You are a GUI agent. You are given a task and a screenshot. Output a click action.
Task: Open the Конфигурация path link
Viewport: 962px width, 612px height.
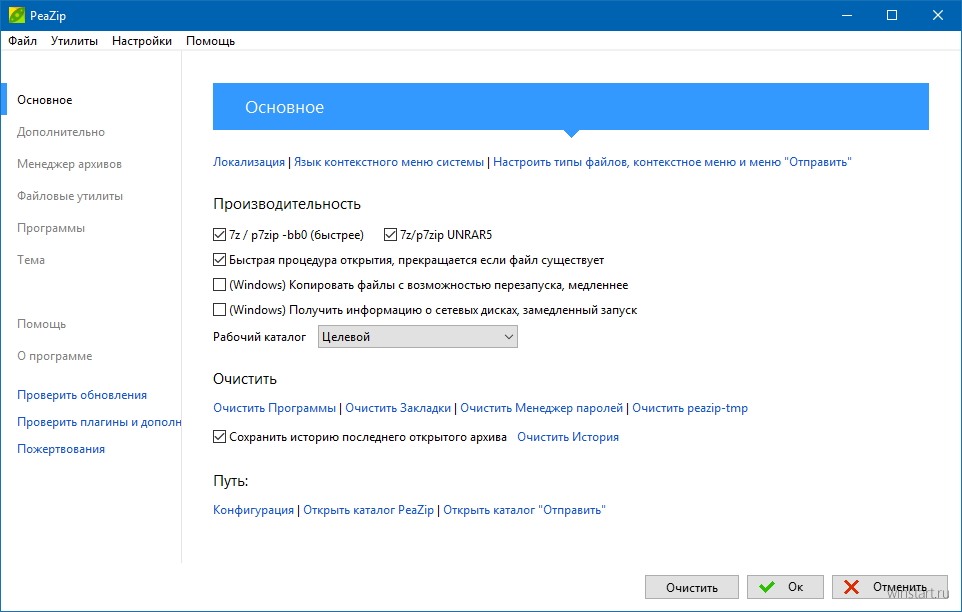tap(253, 510)
